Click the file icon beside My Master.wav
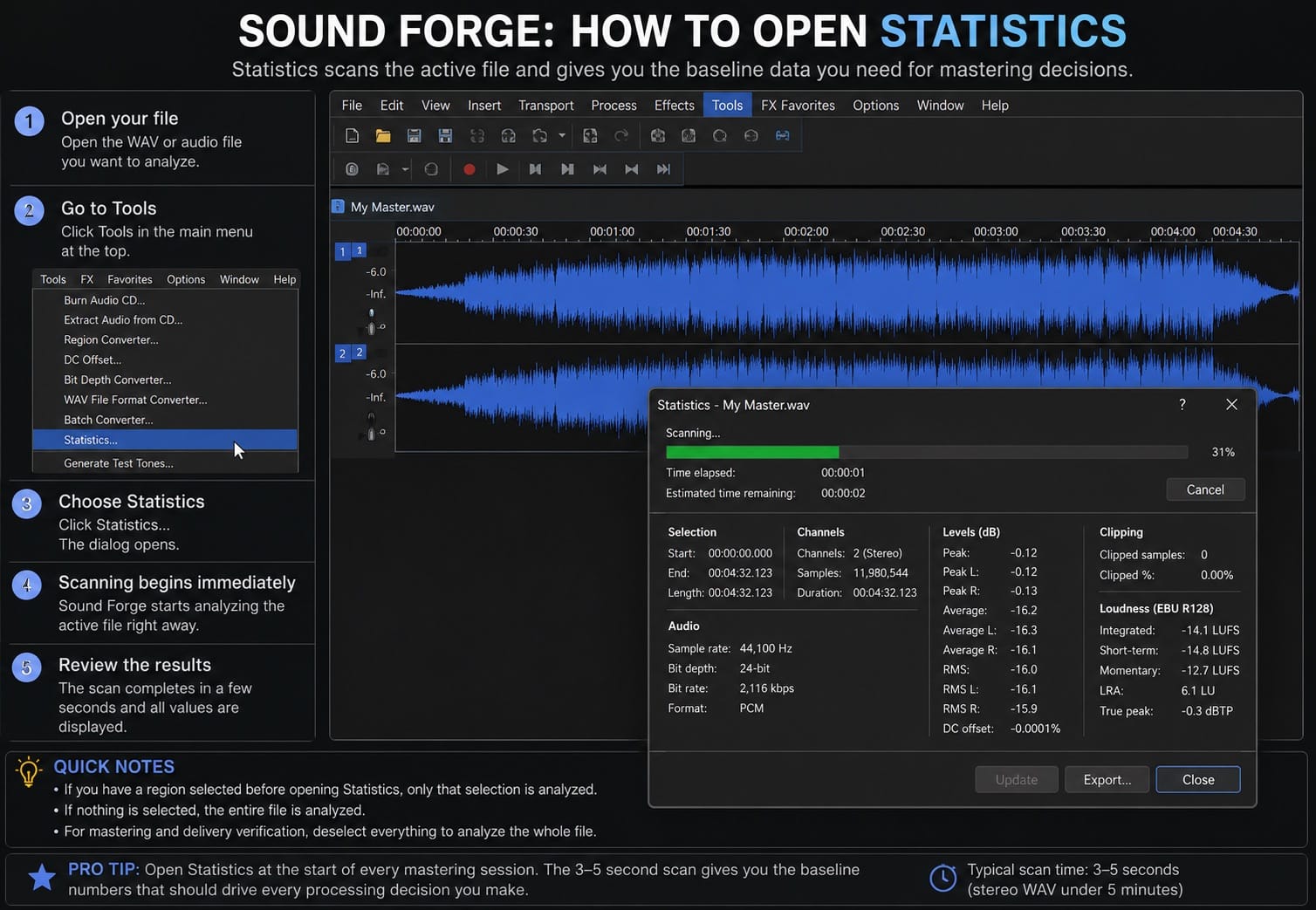 pyautogui.click(x=338, y=207)
